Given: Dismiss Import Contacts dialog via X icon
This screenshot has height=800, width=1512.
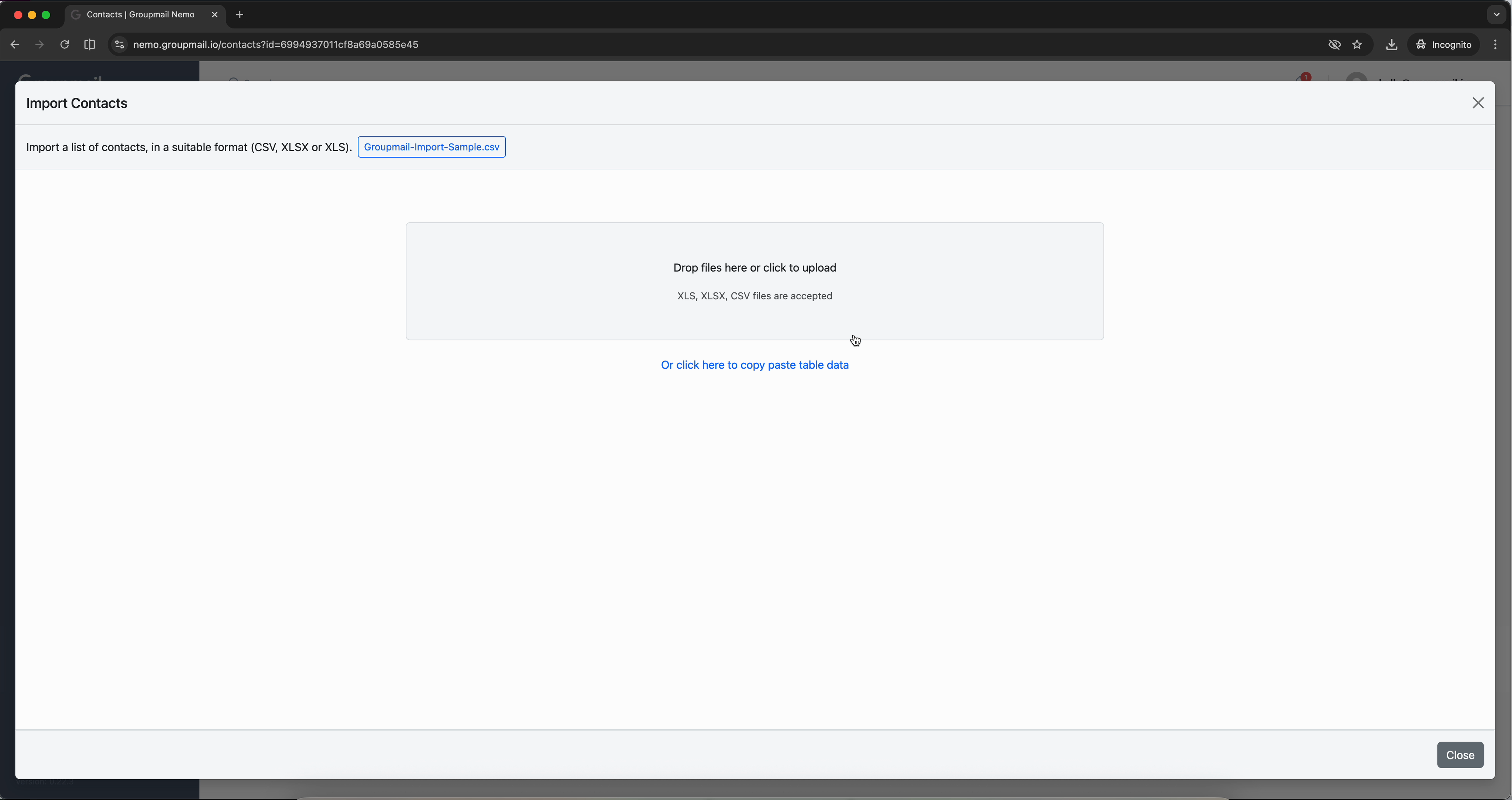Looking at the screenshot, I should point(1478,103).
